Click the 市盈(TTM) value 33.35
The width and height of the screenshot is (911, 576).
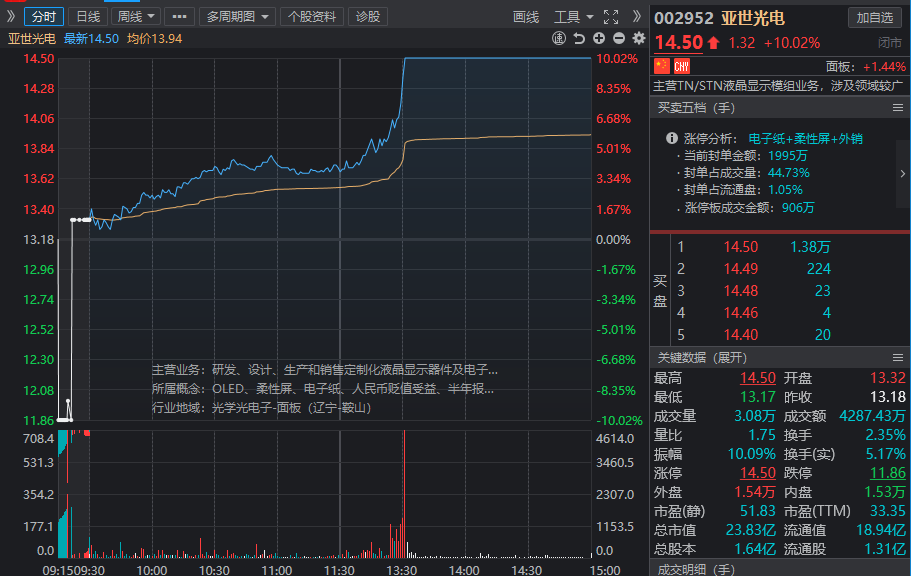point(888,511)
